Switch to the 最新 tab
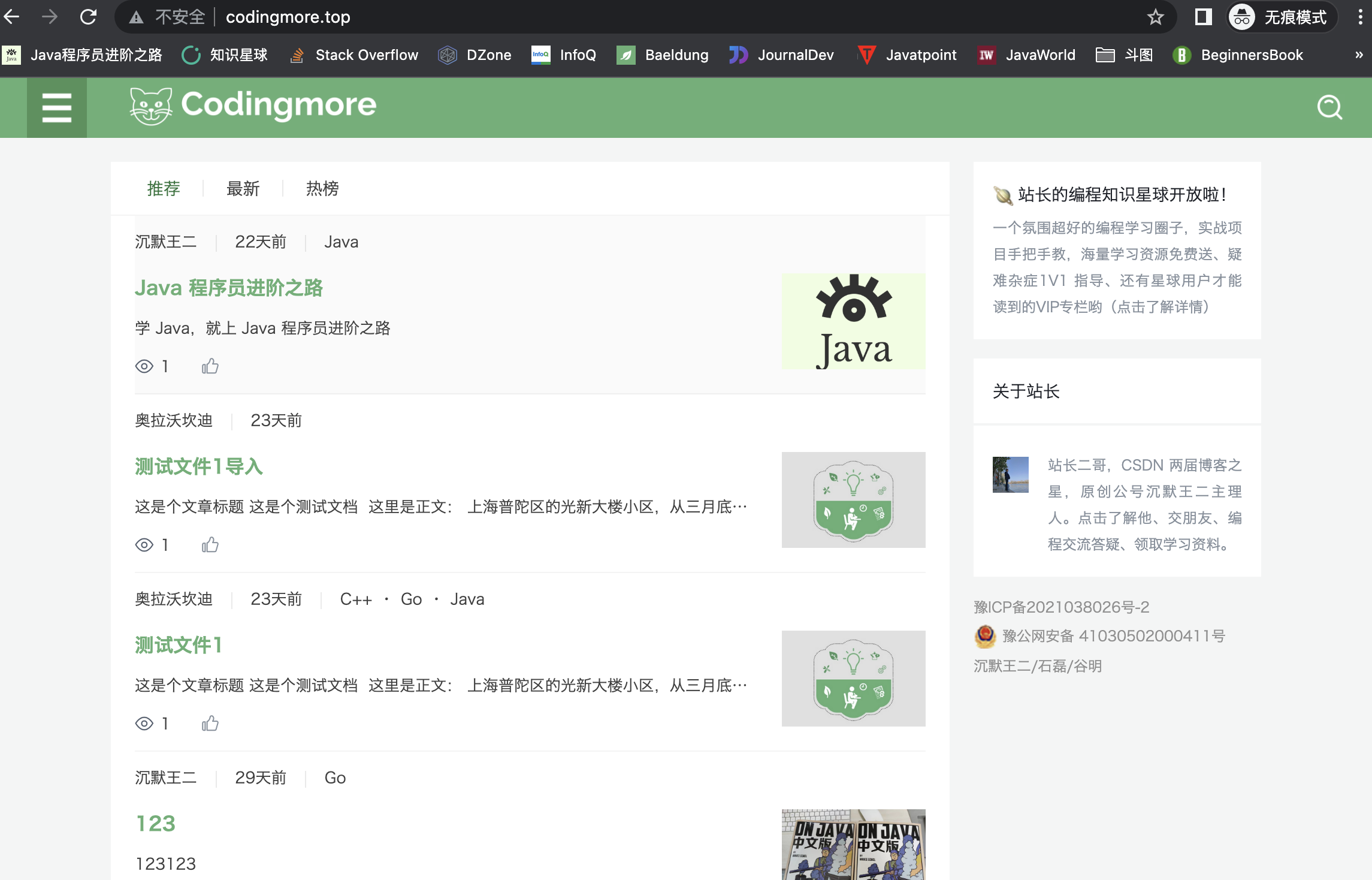Viewport: 1372px width, 880px height. tap(243, 189)
